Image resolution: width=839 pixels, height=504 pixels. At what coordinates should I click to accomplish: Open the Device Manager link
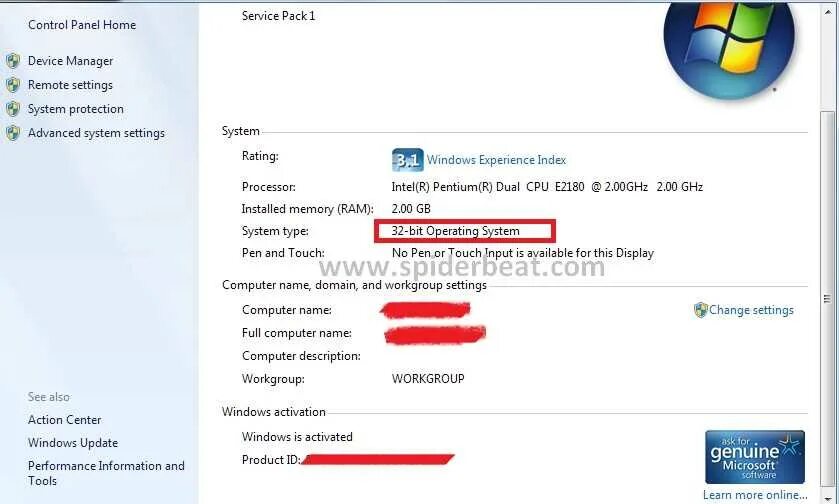(x=71, y=61)
